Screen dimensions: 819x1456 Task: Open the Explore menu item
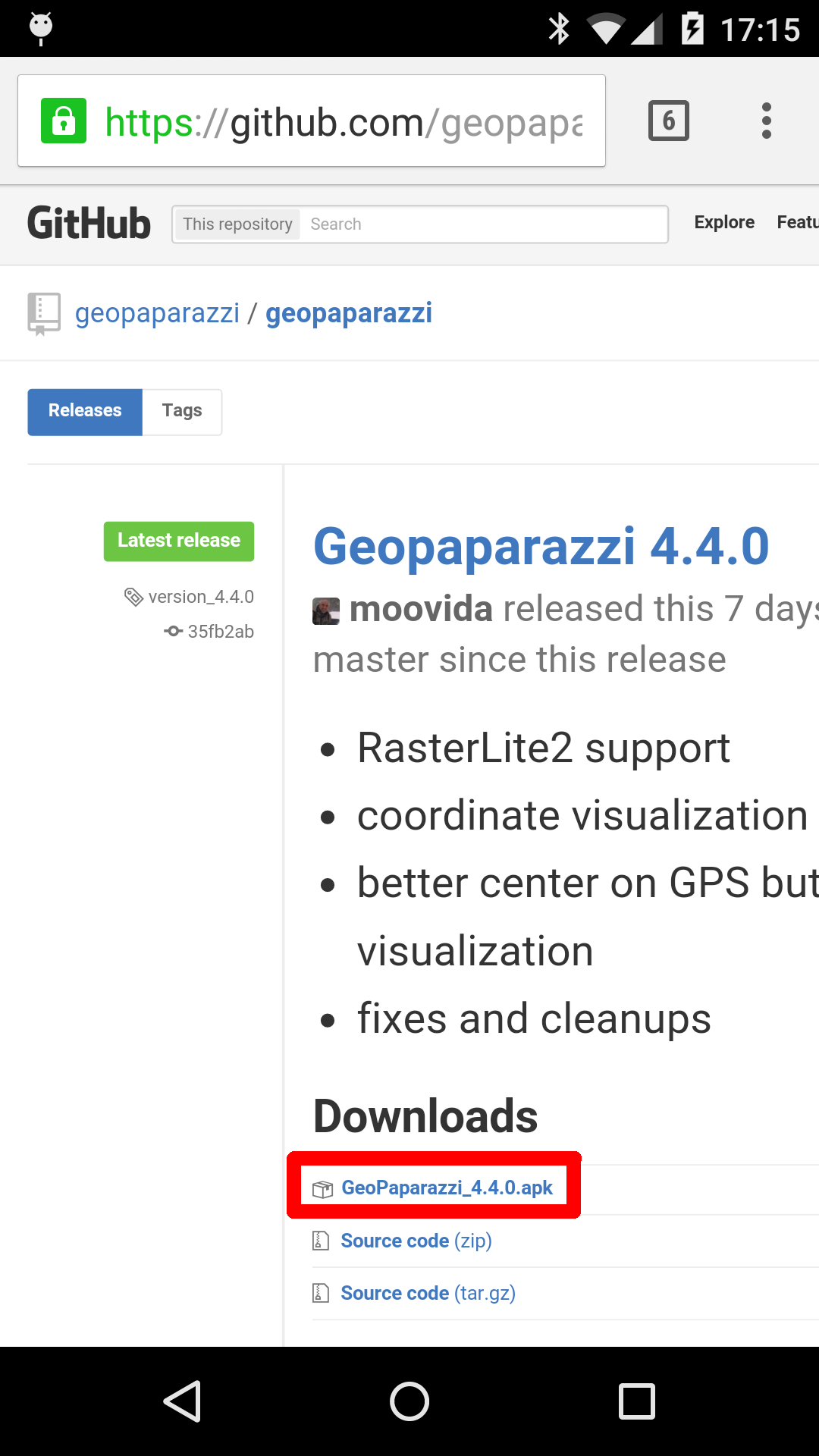pos(724,222)
